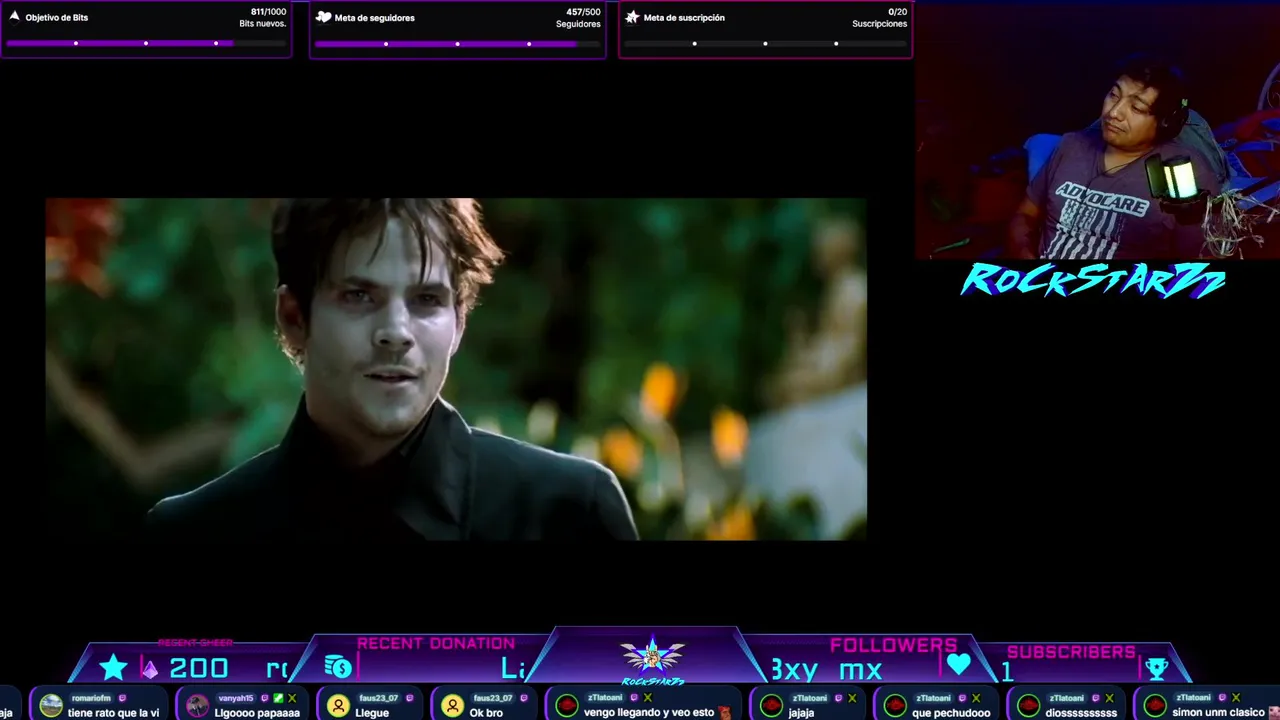Click the Objetivo de Bits progress bar
This screenshot has height=720, width=1280.
point(146,43)
